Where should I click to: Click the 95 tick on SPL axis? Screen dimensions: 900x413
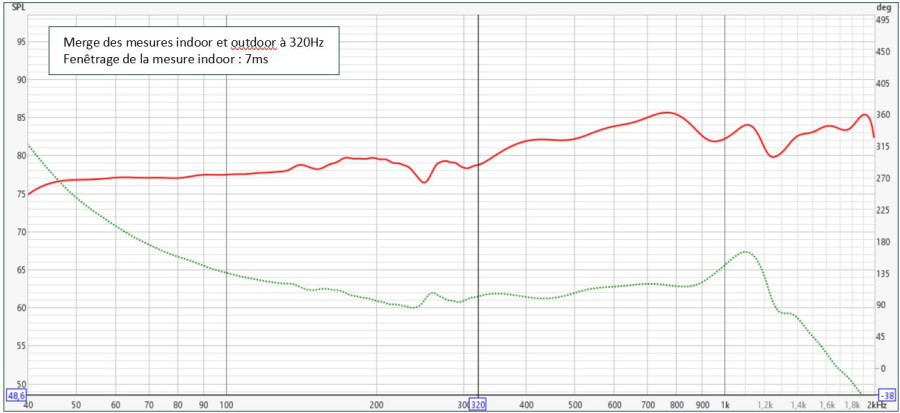(x=20, y=41)
